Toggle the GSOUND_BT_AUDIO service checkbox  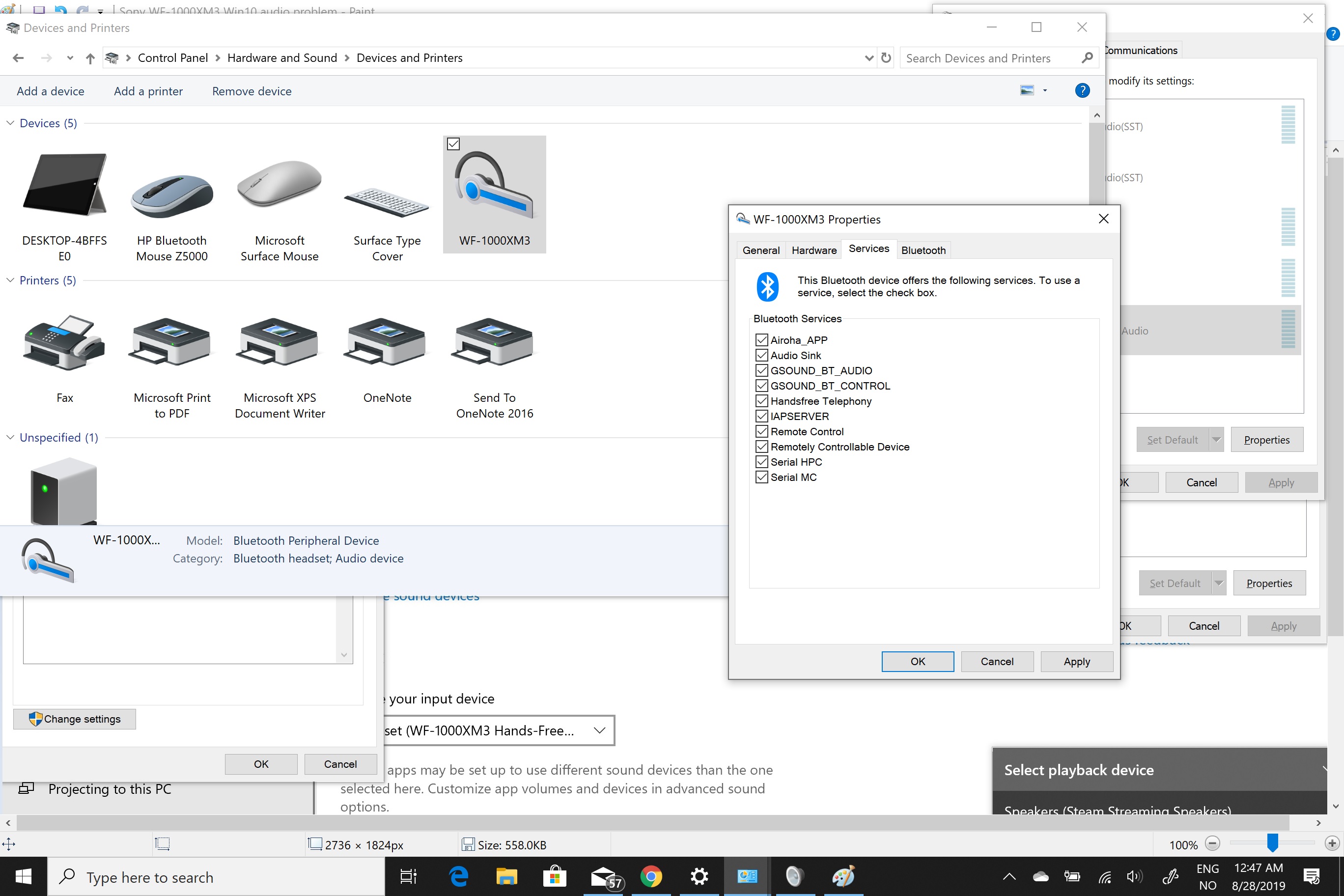coord(762,370)
